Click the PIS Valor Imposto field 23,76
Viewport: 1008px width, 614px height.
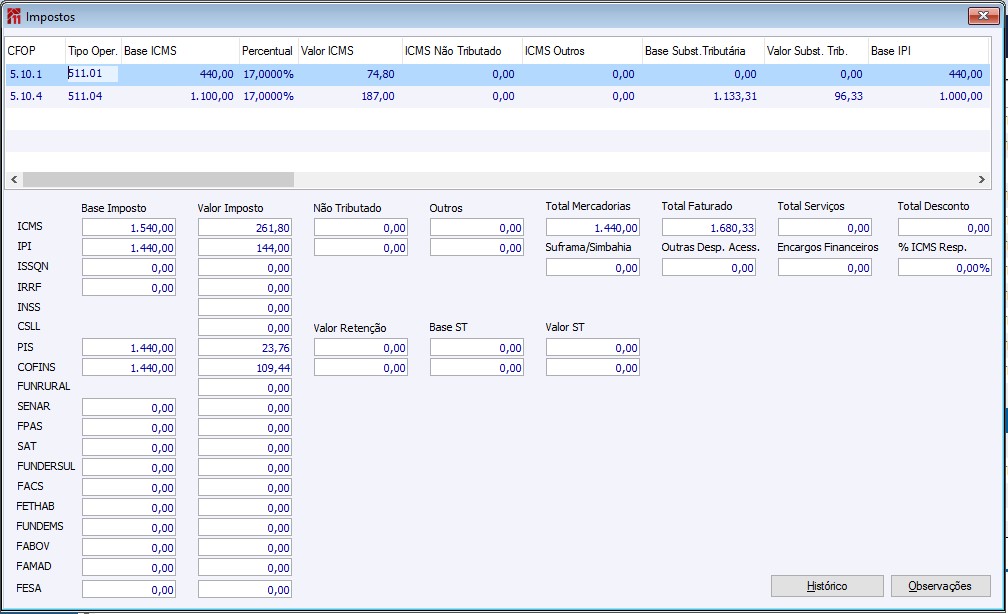245,348
